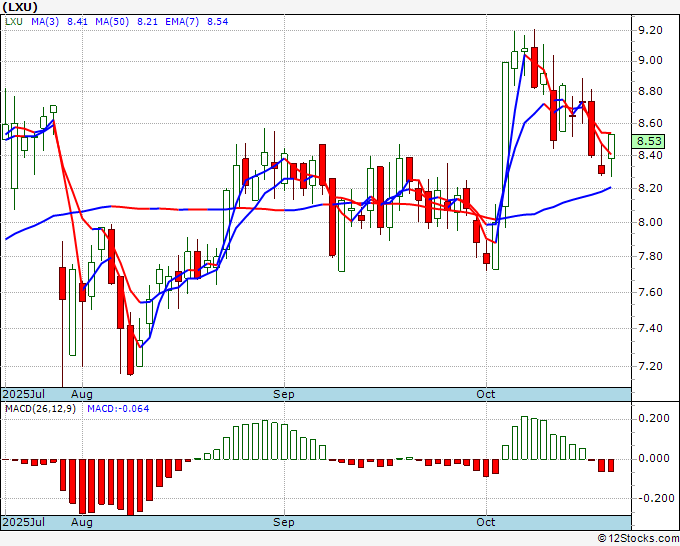Click Oct on the MACD timeline
The image size is (680, 546).
pos(485,522)
